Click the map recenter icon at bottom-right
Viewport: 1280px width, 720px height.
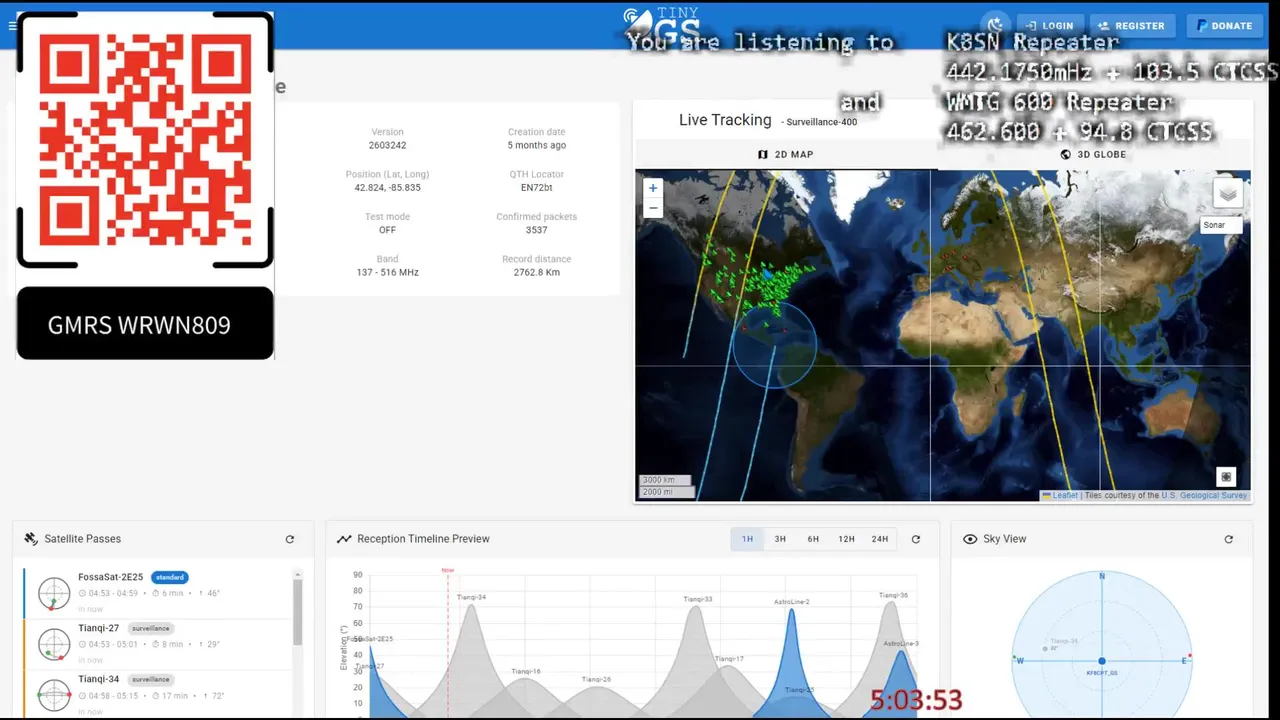coord(1227,476)
